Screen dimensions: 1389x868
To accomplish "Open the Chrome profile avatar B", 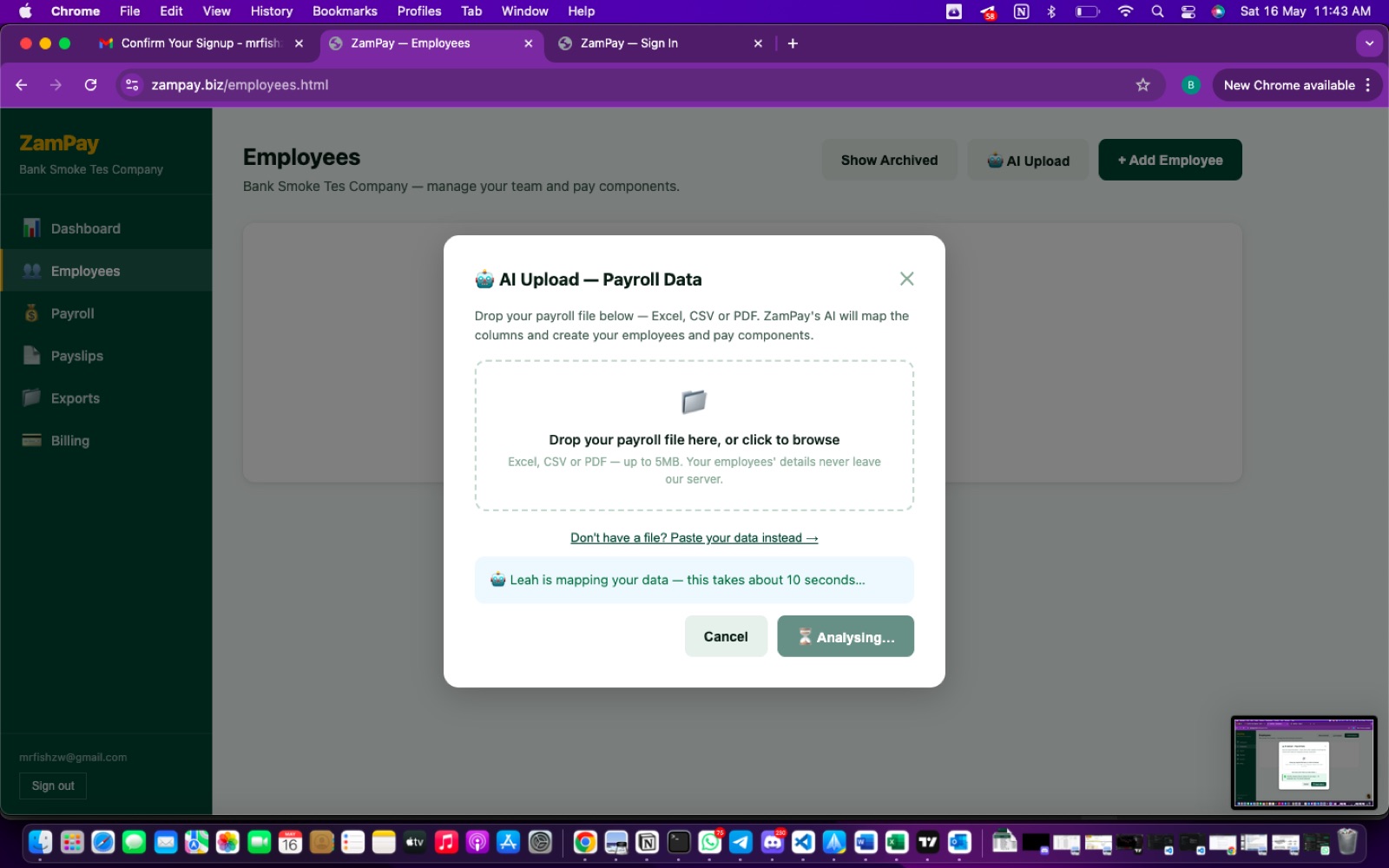I will (x=1190, y=85).
